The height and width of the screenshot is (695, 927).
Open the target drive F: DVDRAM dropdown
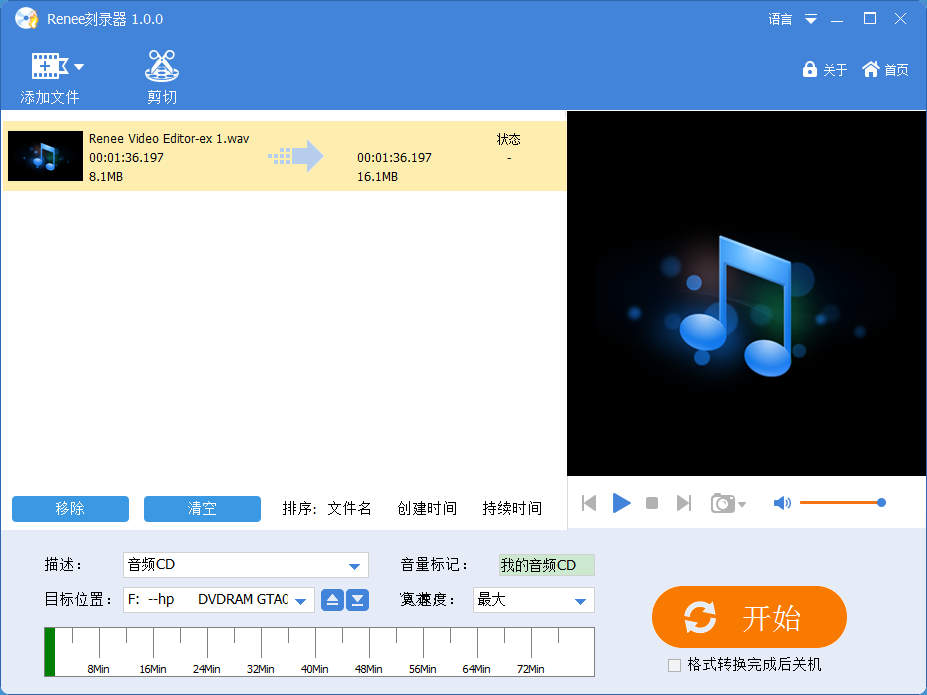(218, 600)
